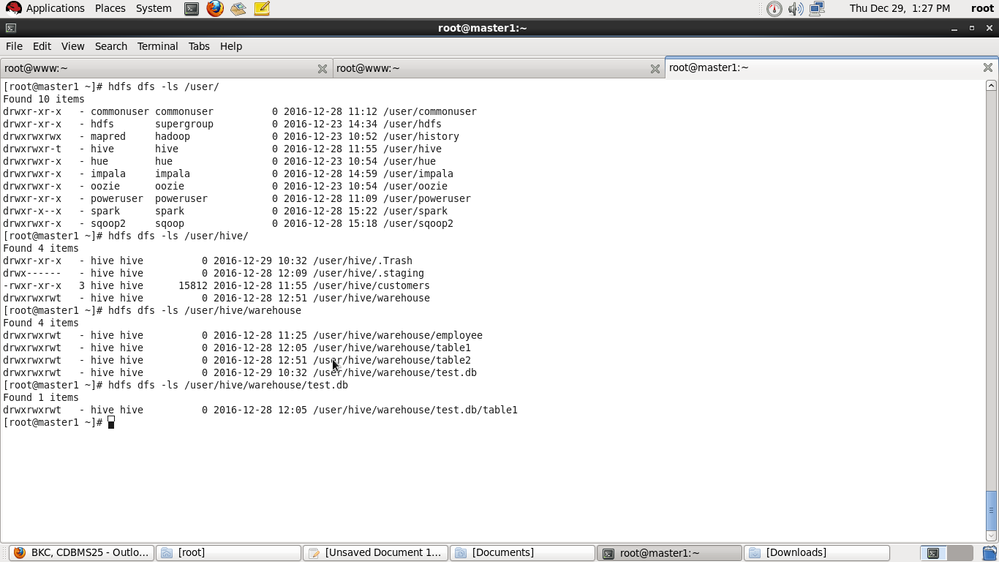The height and width of the screenshot is (562, 999).
Task: Switch to first workspace in pager
Action: [933, 553]
